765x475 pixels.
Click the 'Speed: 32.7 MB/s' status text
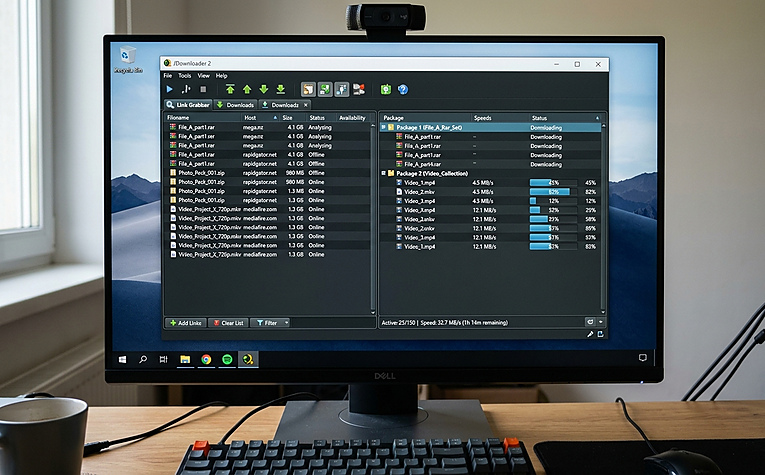[x=442, y=322]
